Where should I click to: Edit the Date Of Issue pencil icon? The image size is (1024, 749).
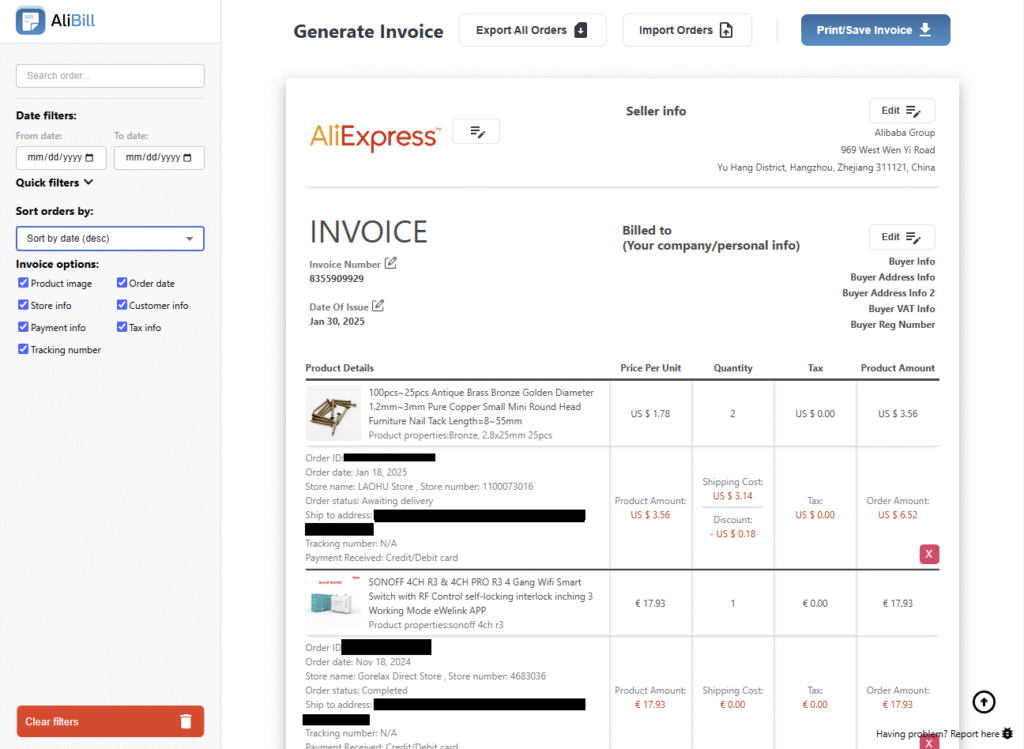(x=378, y=306)
